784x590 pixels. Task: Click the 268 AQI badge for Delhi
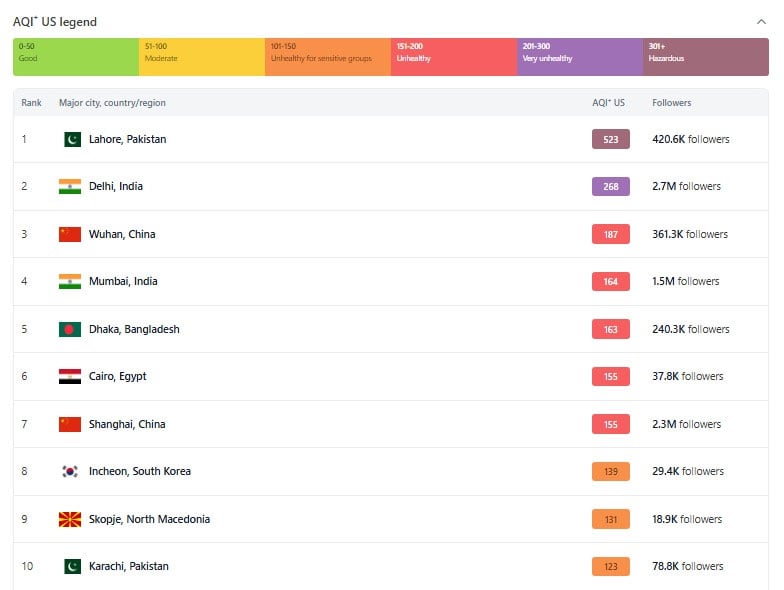tap(610, 186)
